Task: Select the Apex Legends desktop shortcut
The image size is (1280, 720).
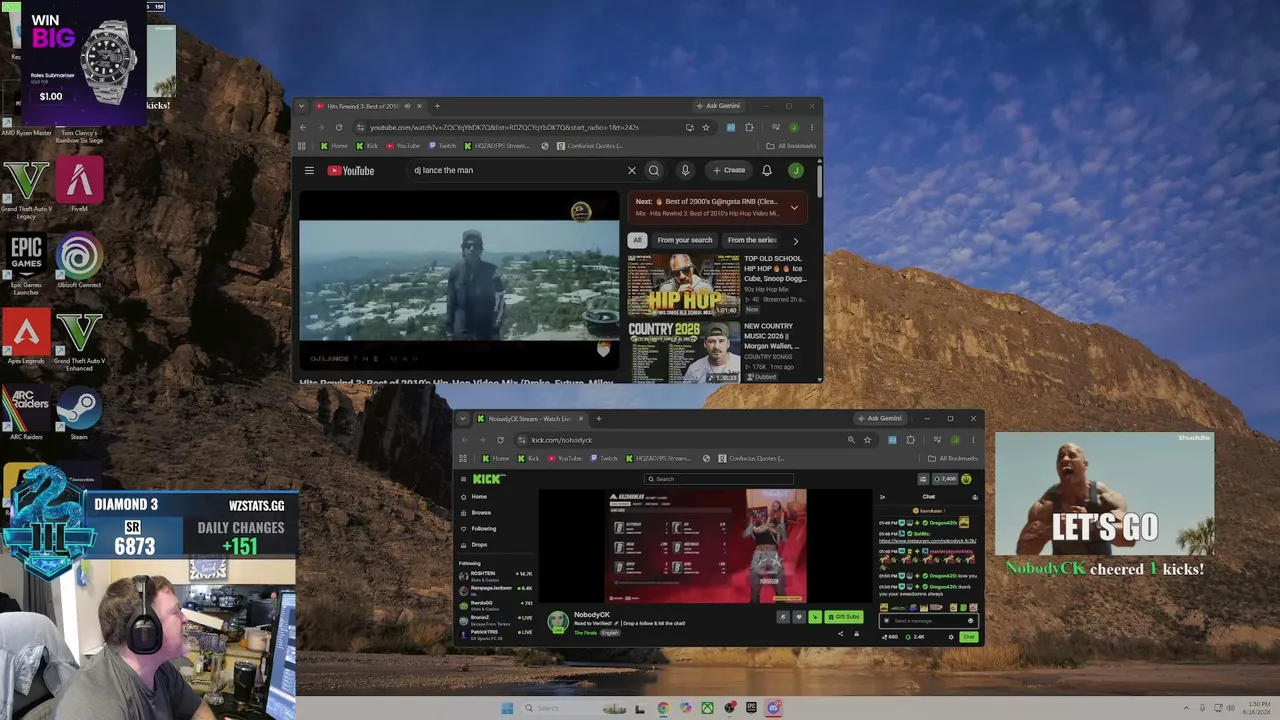Action: click(26, 338)
